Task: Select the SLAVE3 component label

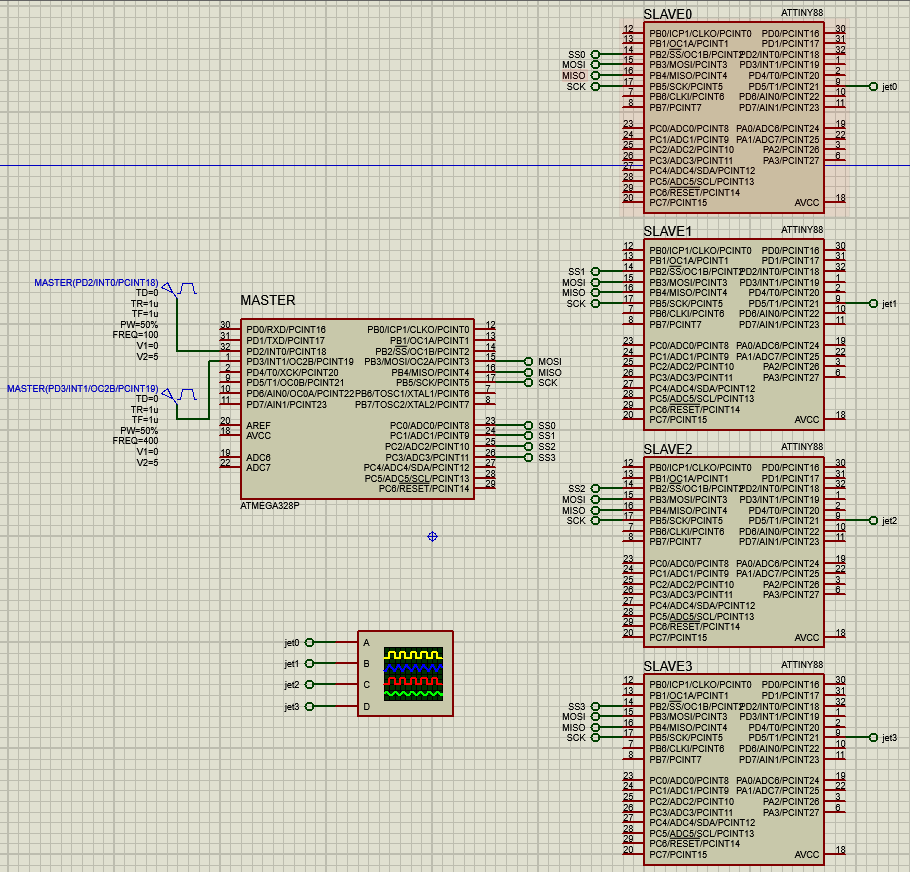Action: [x=667, y=665]
